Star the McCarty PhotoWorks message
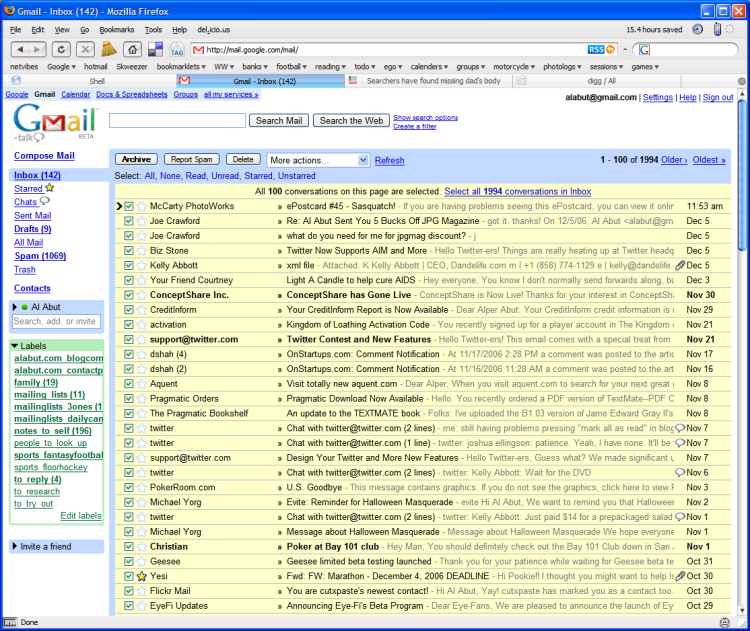This screenshot has width=750, height=631. click(x=142, y=206)
